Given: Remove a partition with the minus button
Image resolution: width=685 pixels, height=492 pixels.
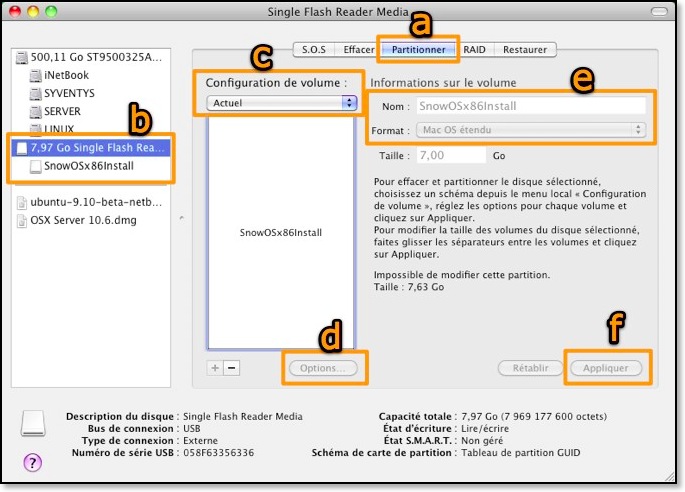Looking at the screenshot, I should [x=232, y=368].
